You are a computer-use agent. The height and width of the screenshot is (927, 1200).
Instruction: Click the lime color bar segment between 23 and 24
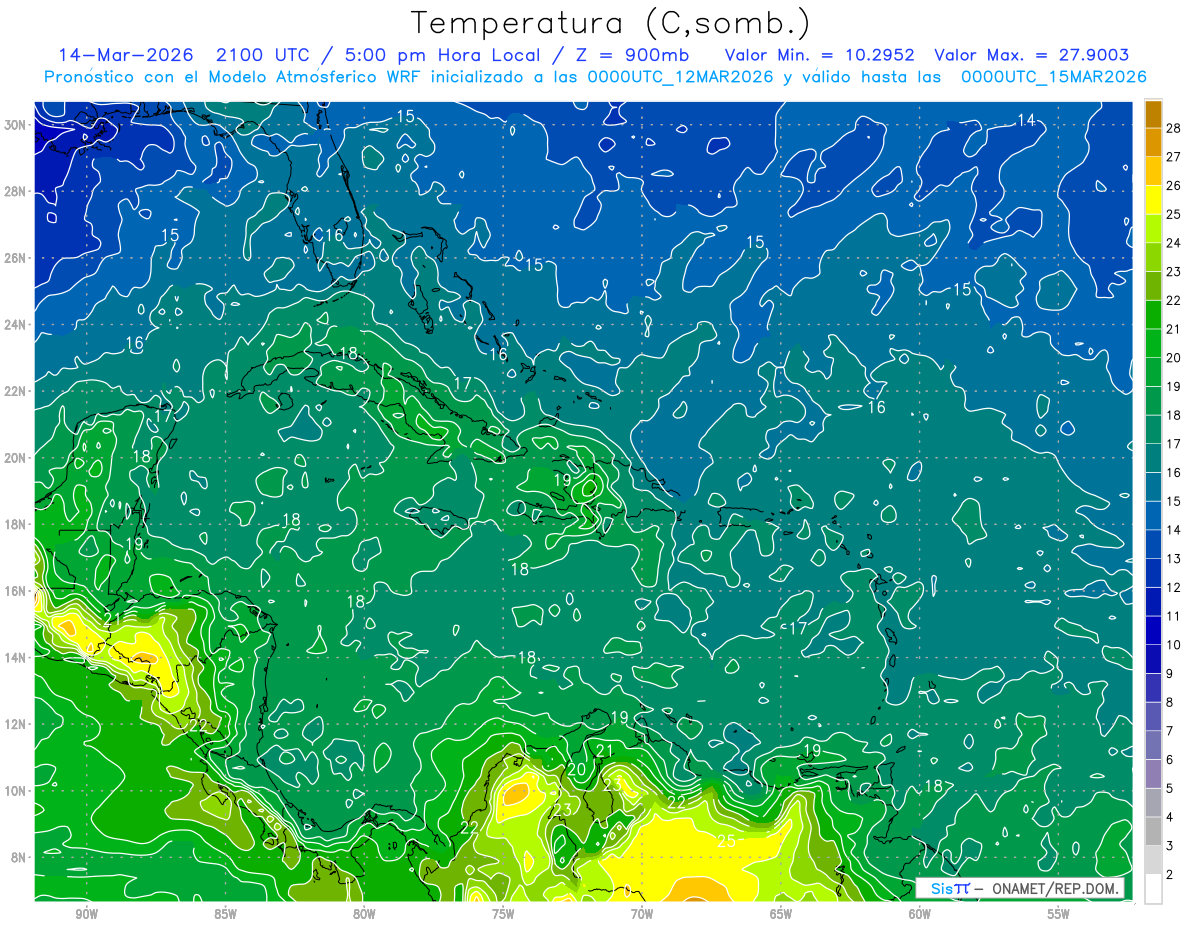pos(1153,257)
